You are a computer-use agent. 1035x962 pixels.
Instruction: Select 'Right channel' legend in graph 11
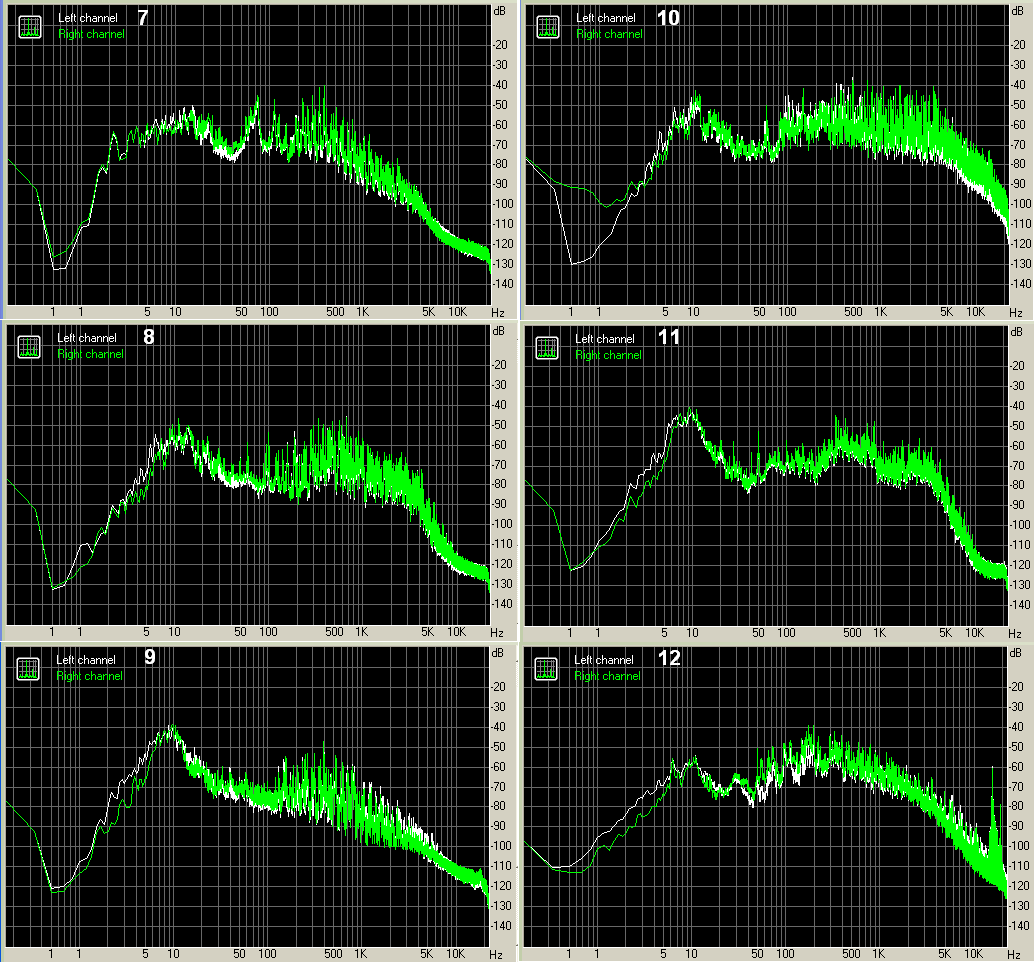(609, 355)
